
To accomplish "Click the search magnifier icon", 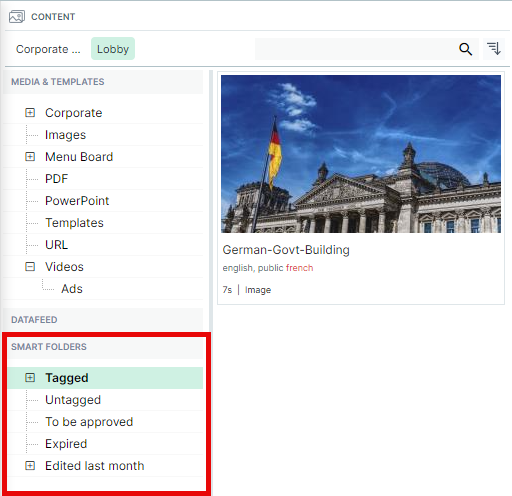I will click(465, 49).
